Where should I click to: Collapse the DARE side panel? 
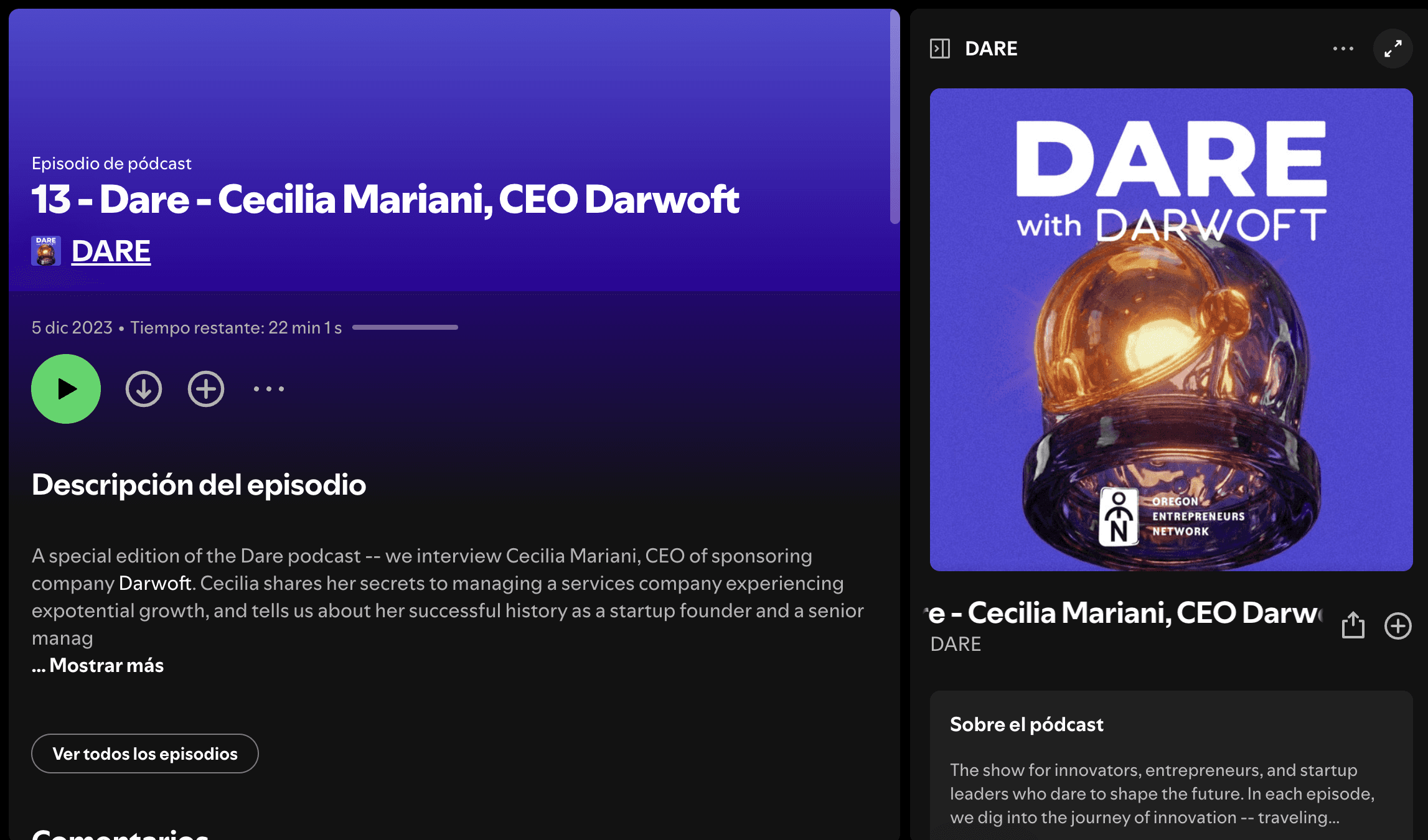point(940,49)
